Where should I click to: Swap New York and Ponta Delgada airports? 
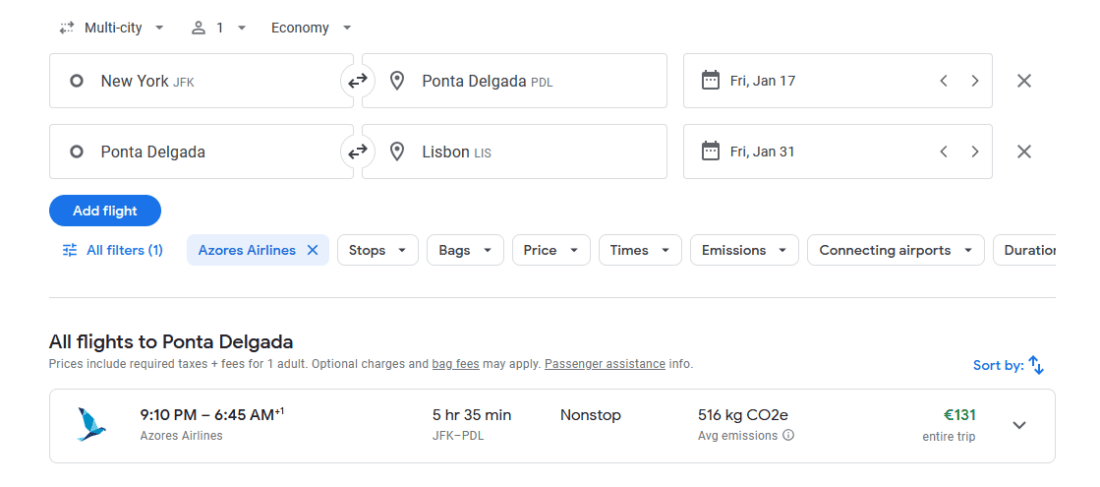pos(357,81)
